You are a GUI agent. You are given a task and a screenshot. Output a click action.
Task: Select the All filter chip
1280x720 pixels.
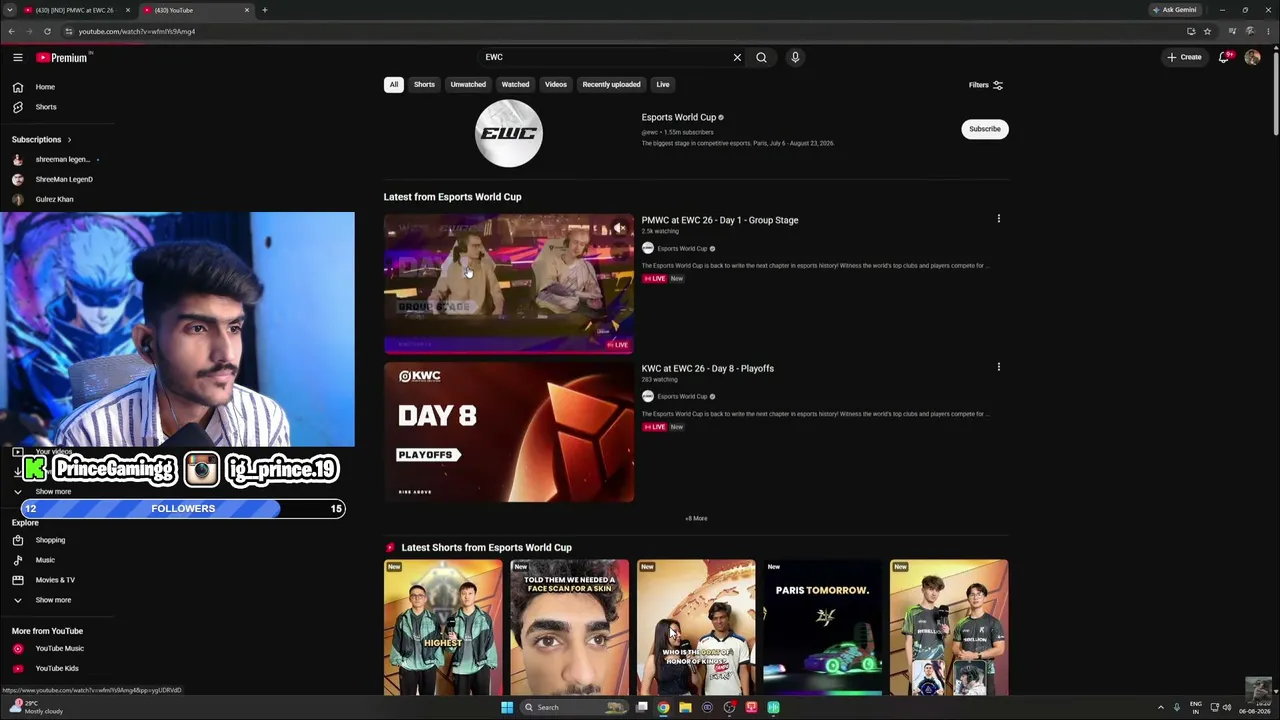[x=394, y=84]
